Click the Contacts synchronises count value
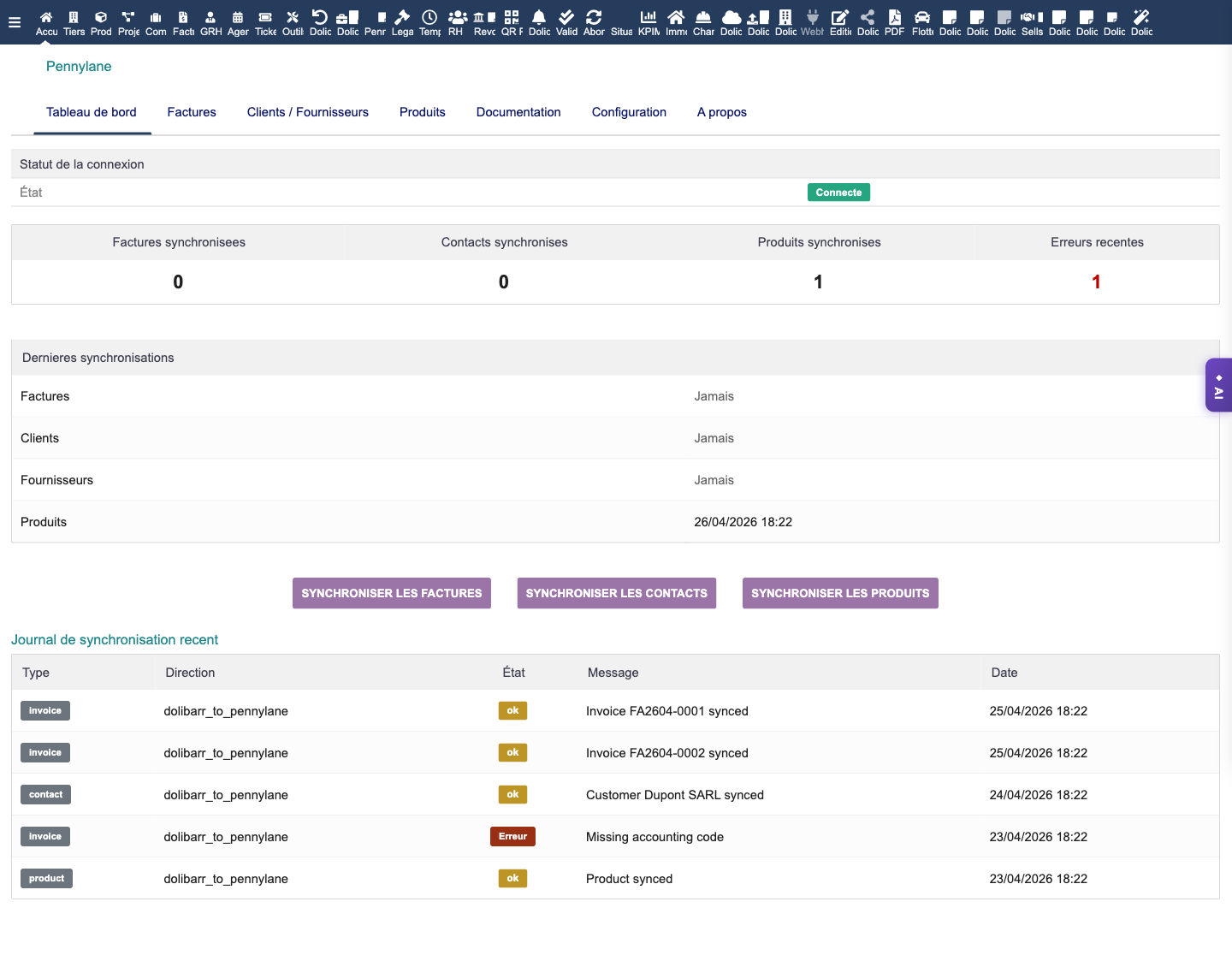The height and width of the screenshot is (961, 1232). 504,282
